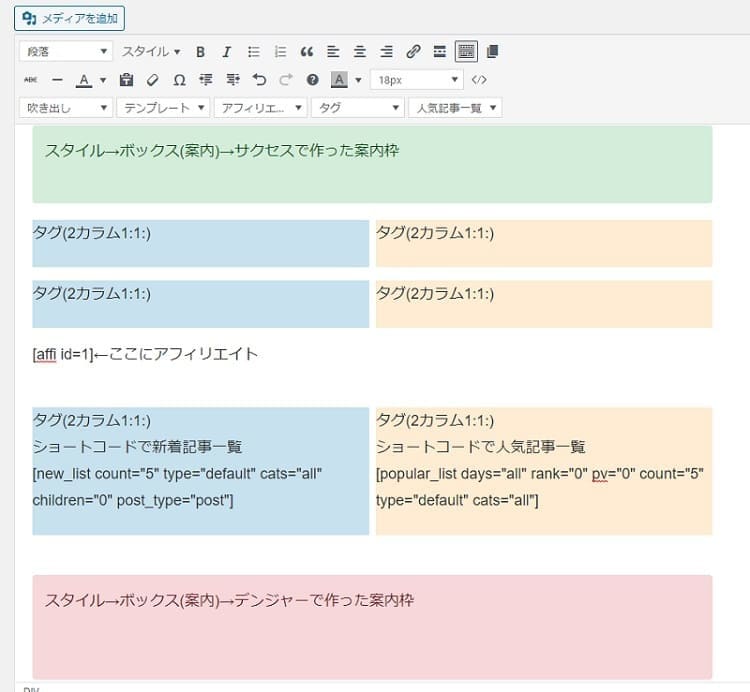Increase the indent
This screenshot has height=692, width=750.
[x=232, y=80]
